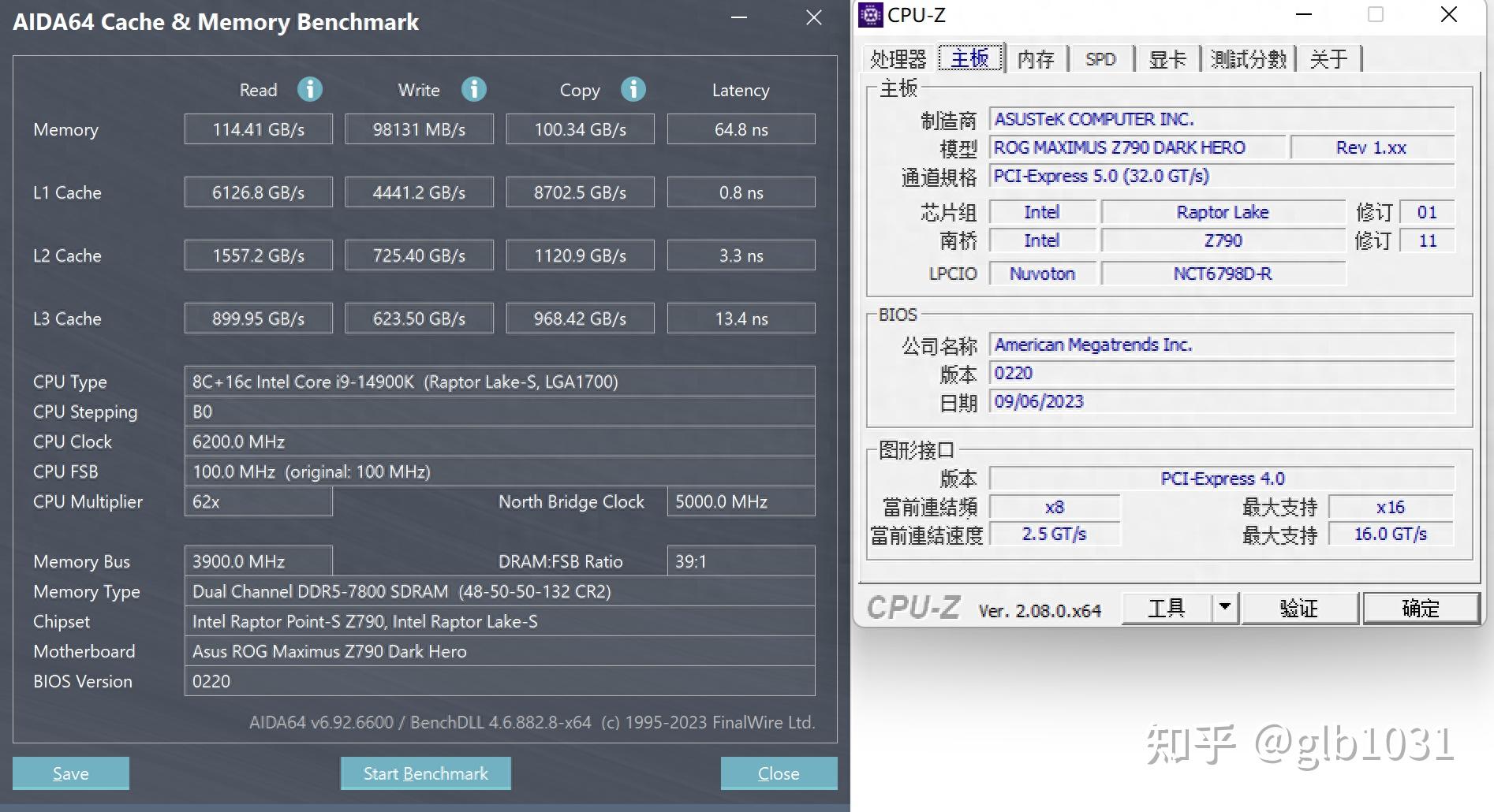Click the 模型 field ROG MAXIMUS Z790 DARK HERO
The width and height of the screenshot is (1494, 812).
(1138, 147)
